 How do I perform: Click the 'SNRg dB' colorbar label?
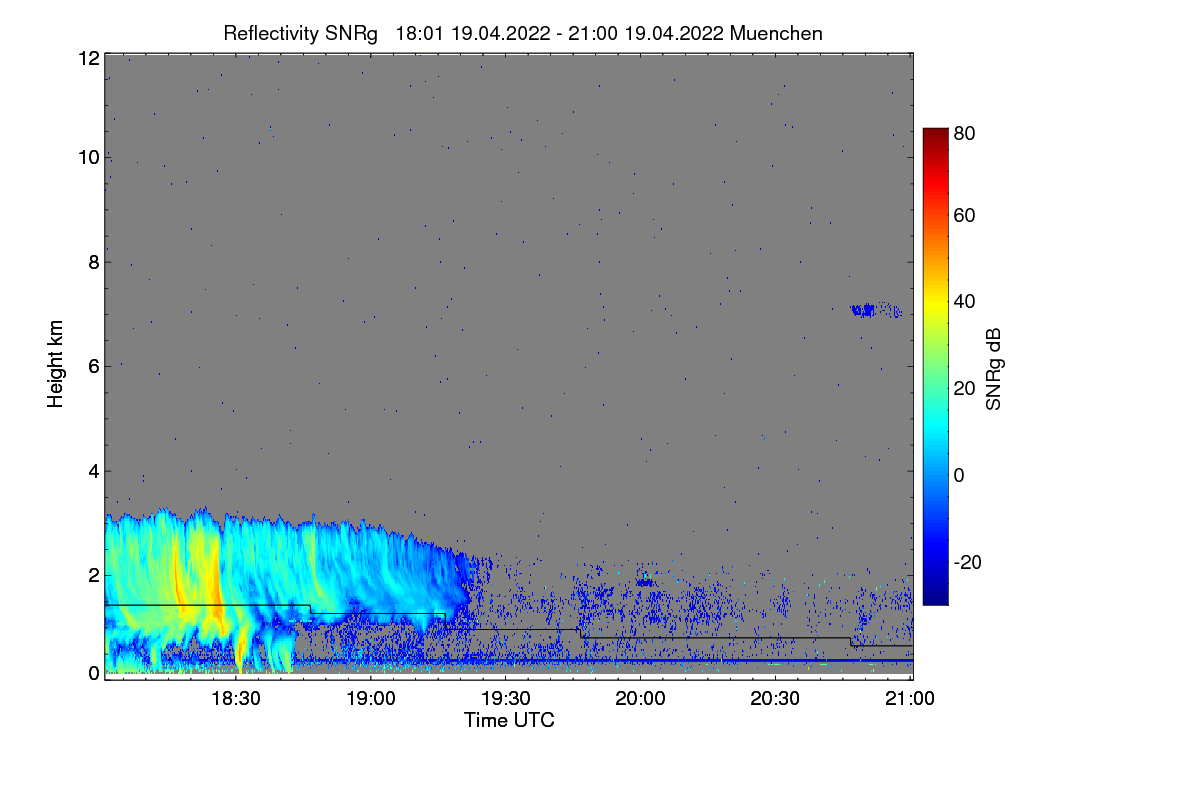(x=993, y=367)
